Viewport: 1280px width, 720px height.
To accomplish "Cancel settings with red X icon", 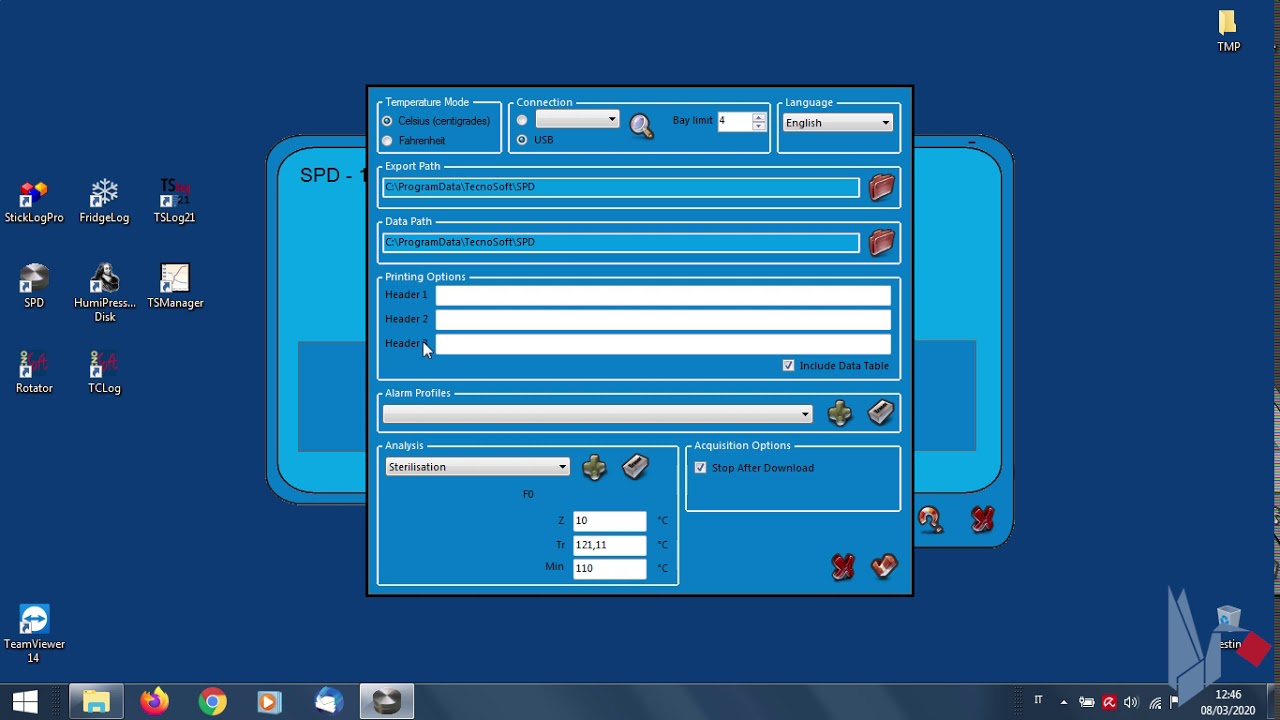I will (843, 567).
